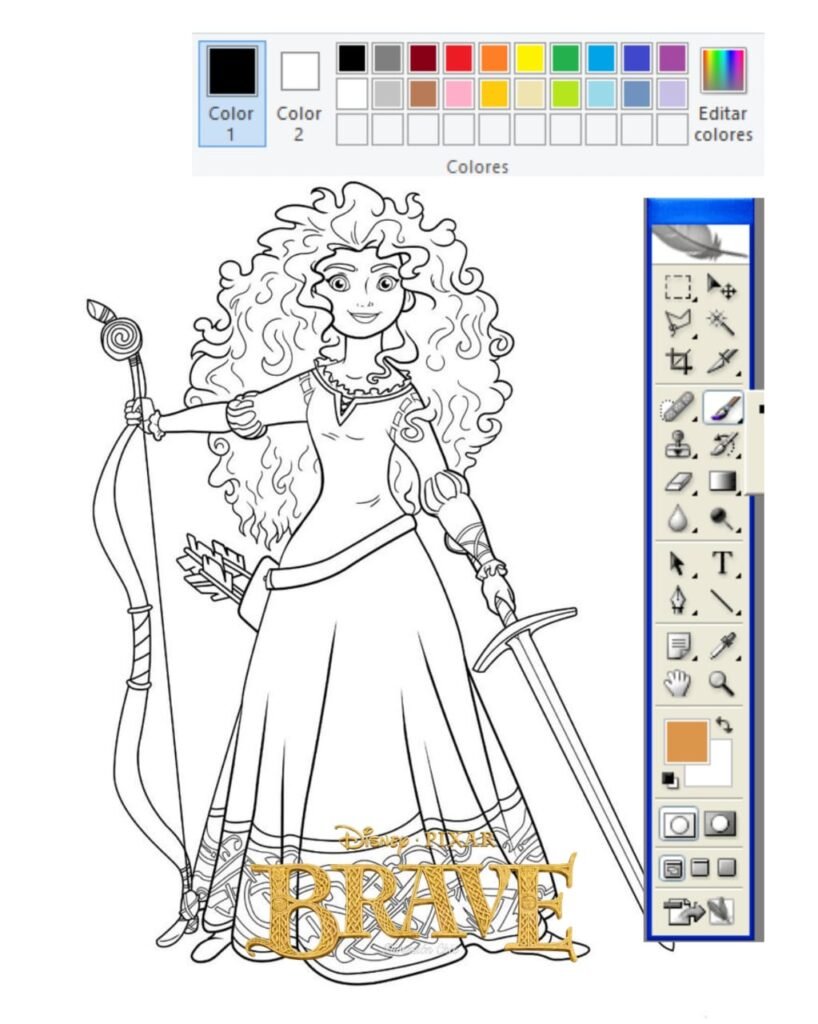Switch to Standard Mode editing
This screenshot has width=818, height=1024.
coord(678,825)
